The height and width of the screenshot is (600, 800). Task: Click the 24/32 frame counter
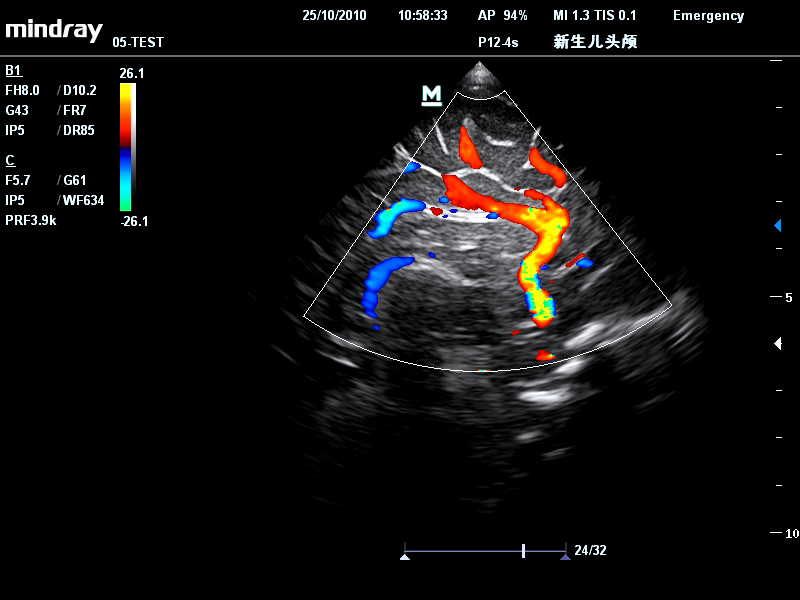pyautogui.click(x=590, y=551)
